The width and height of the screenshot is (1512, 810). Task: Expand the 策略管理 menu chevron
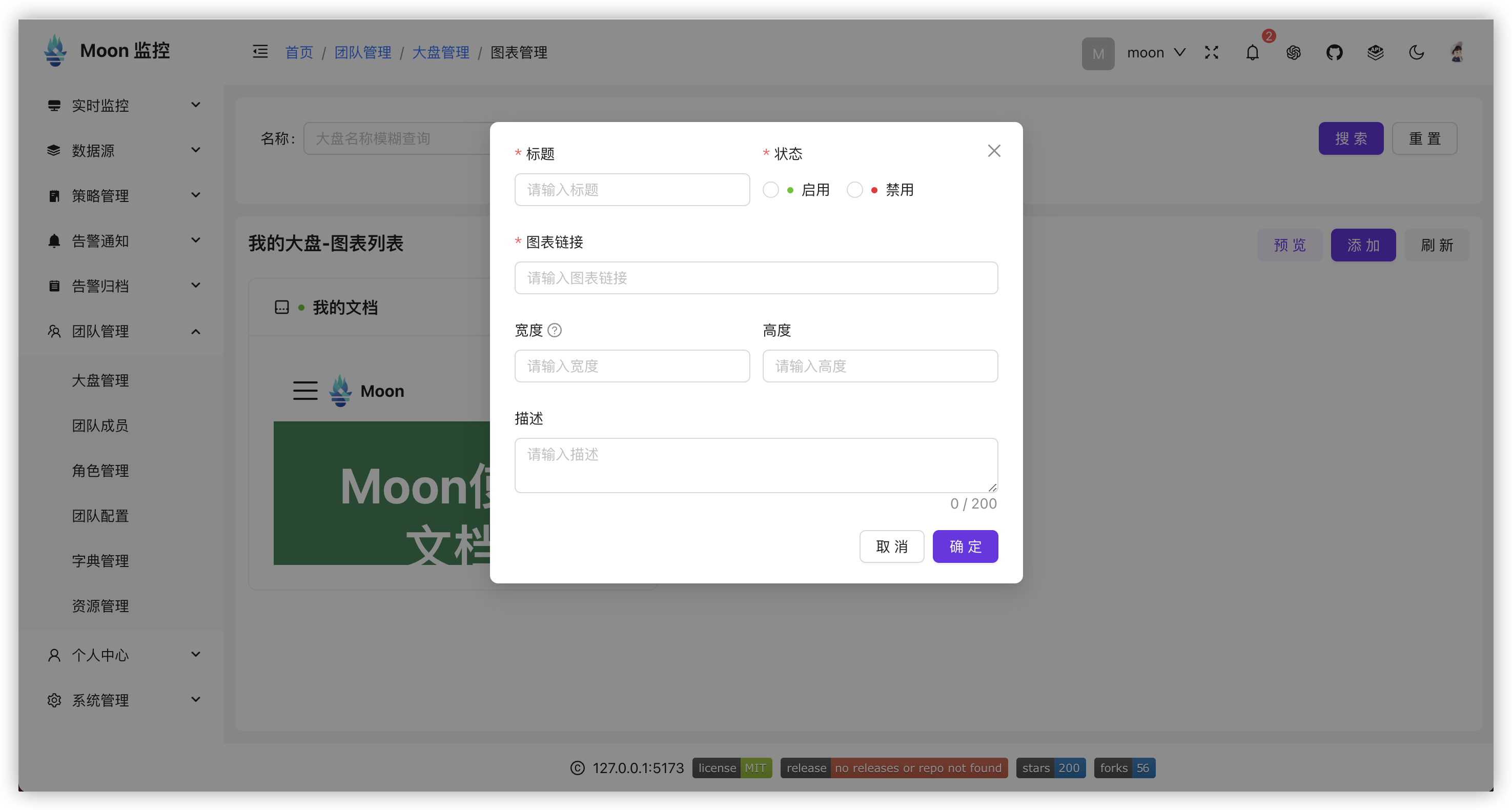click(x=196, y=195)
